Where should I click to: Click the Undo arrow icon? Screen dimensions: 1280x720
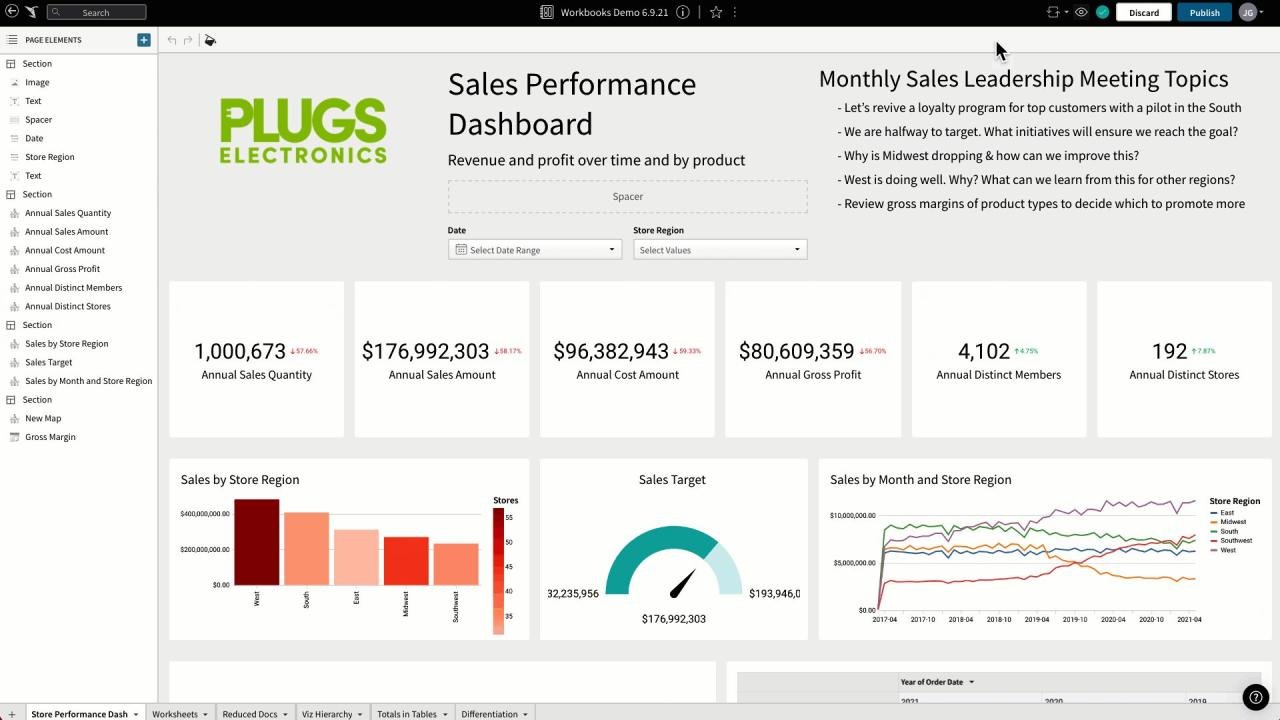pos(170,40)
